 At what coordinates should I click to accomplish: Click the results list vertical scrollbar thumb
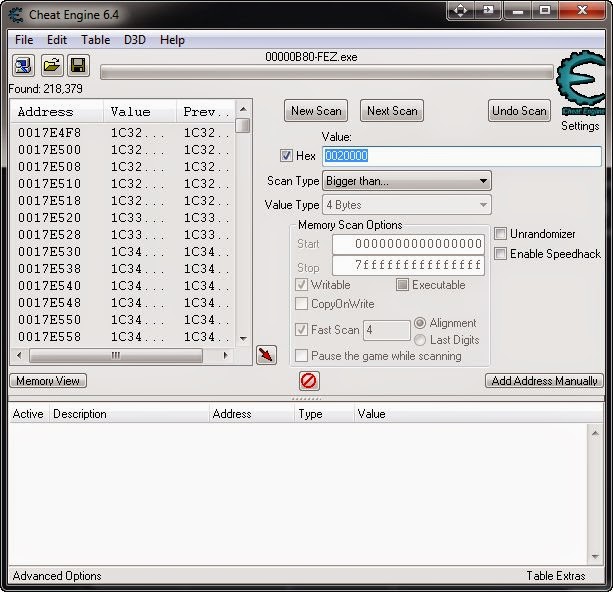tap(243, 126)
